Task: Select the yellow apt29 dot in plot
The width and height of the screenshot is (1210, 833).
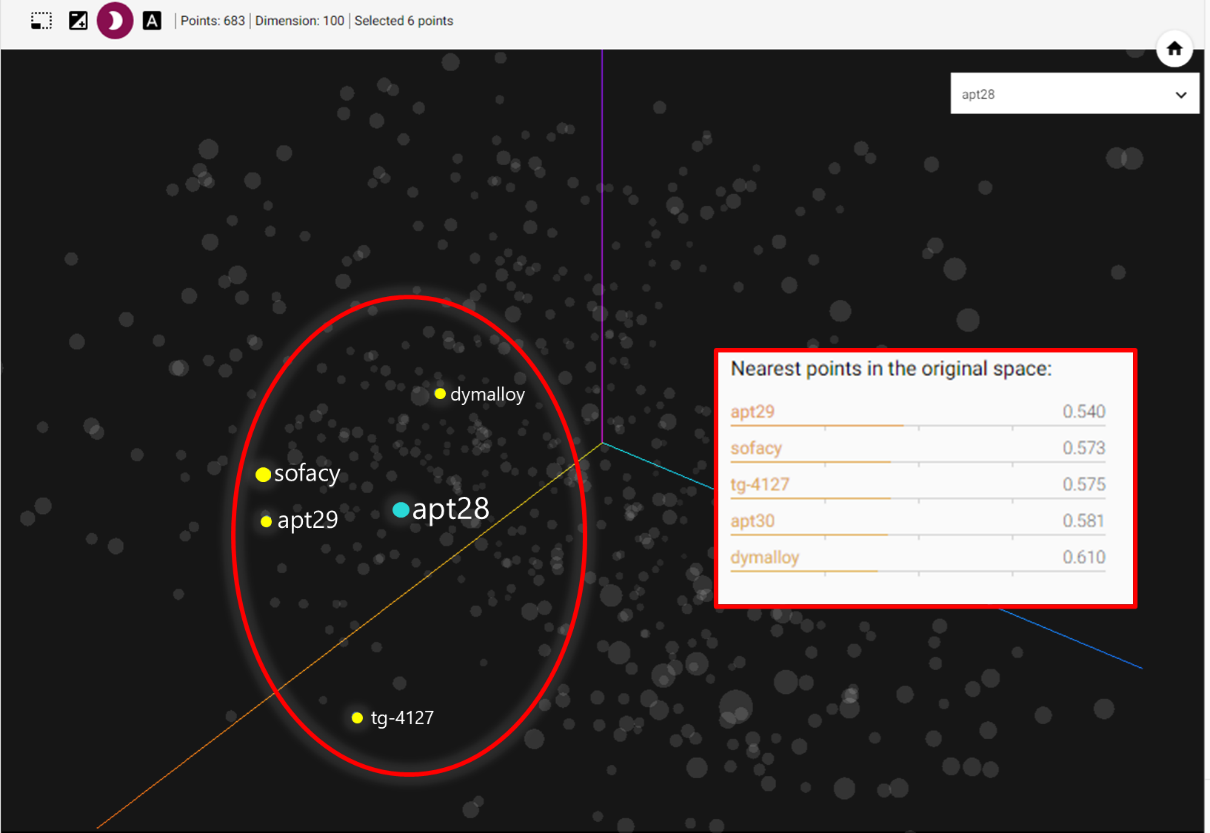Action: 266,521
